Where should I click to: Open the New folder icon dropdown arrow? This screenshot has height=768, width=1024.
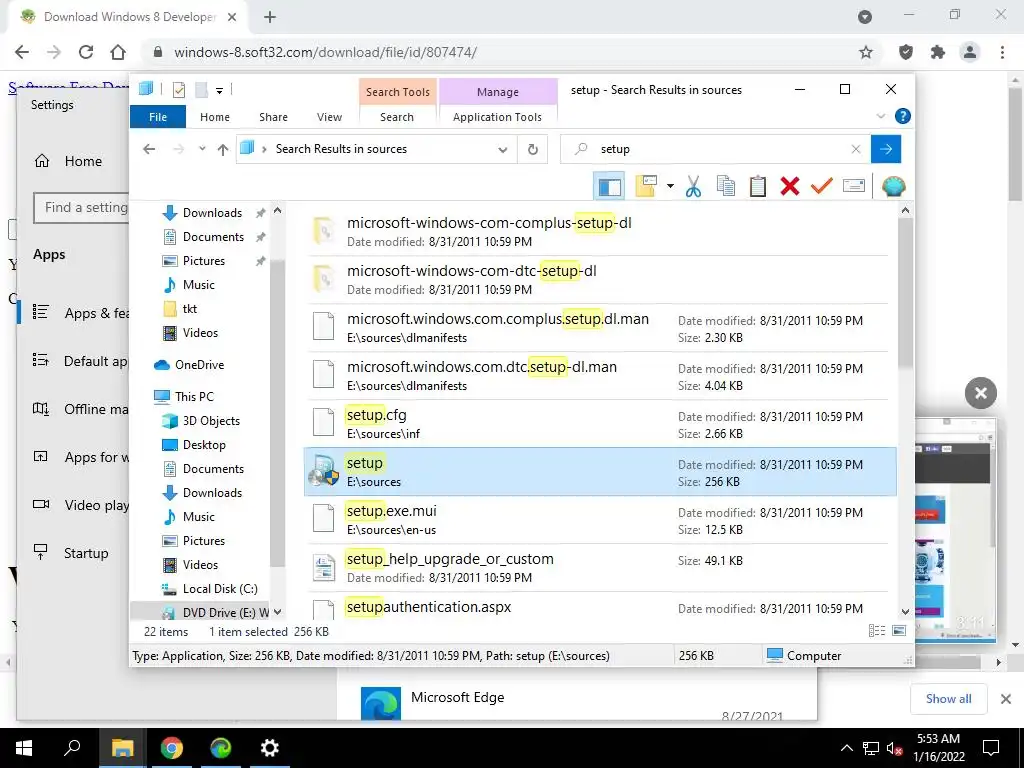point(670,186)
